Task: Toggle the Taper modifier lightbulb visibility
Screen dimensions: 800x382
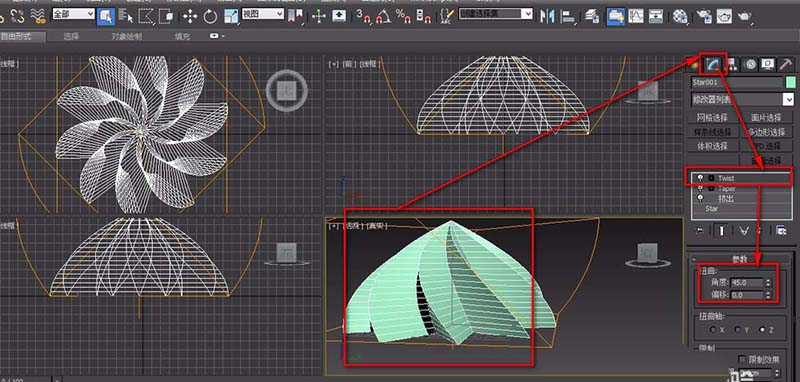Action: pyautogui.click(x=700, y=188)
